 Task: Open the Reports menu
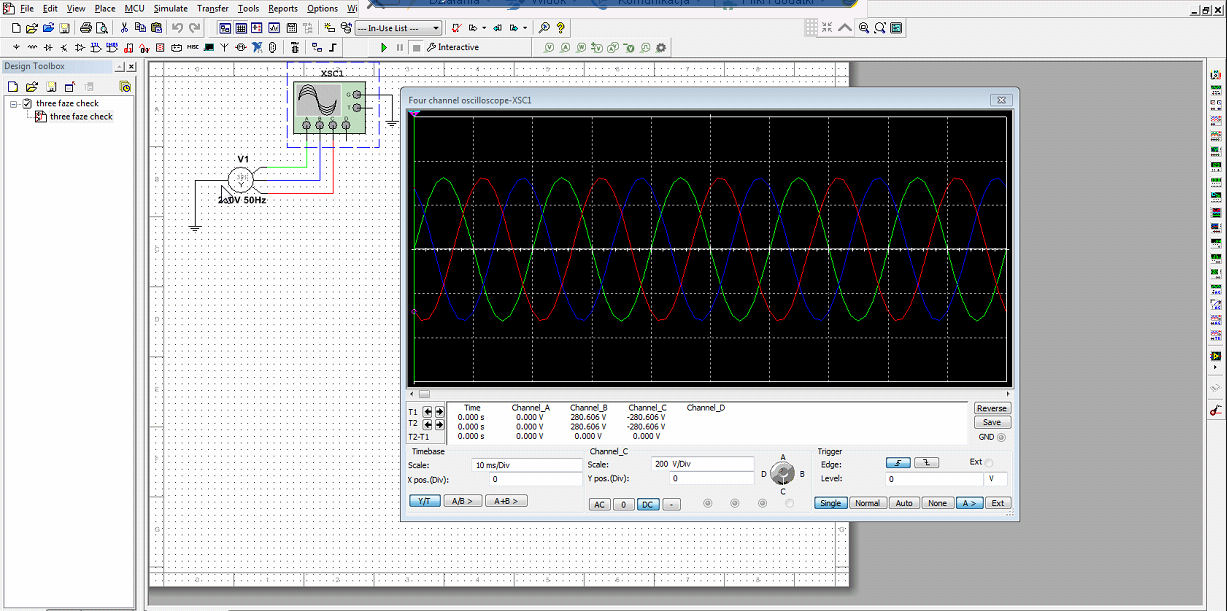[283, 8]
